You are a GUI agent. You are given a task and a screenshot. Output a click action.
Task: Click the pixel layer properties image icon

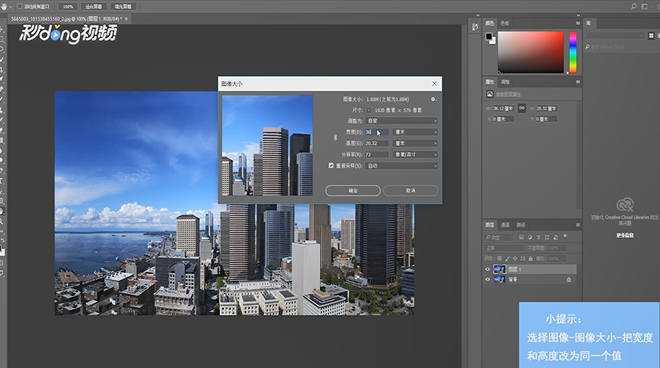(490, 94)
